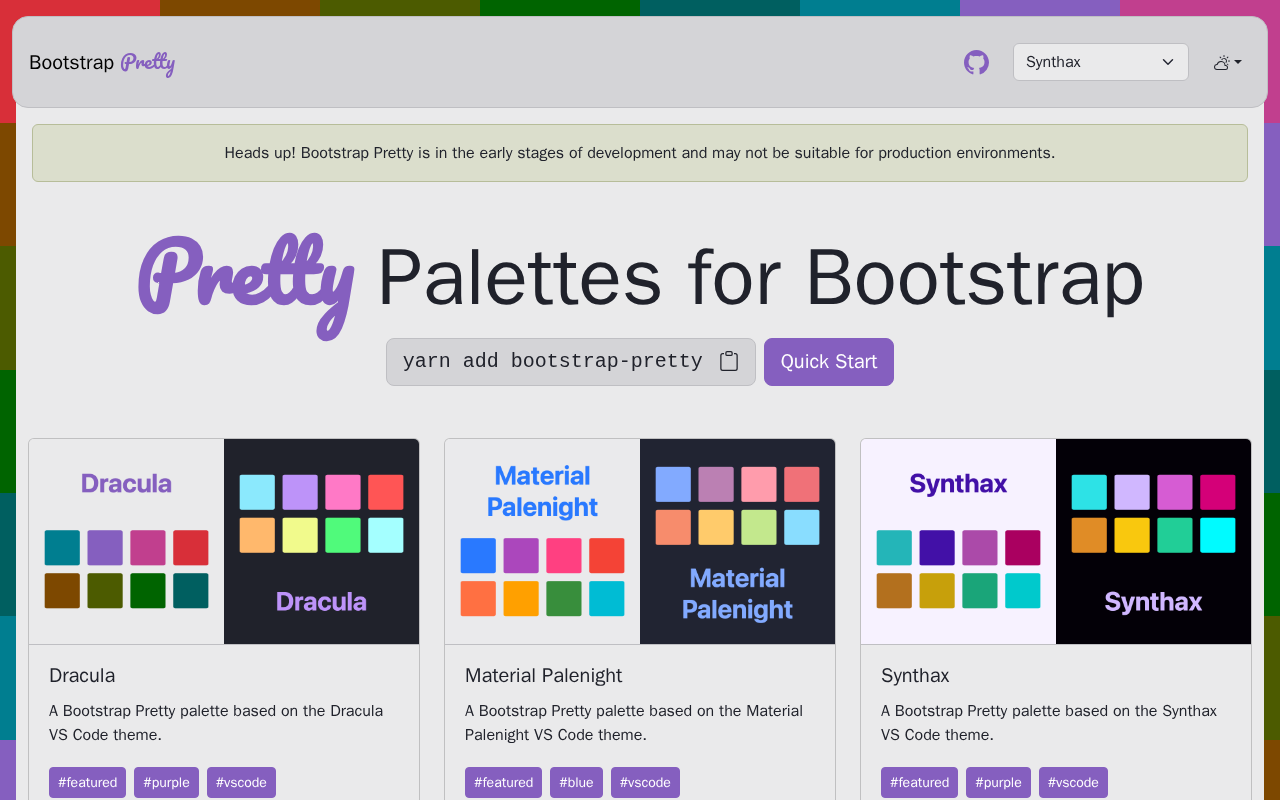Select the #vscode tag under Synthax
The image size is (1280, 800).
pos(1074,782)
